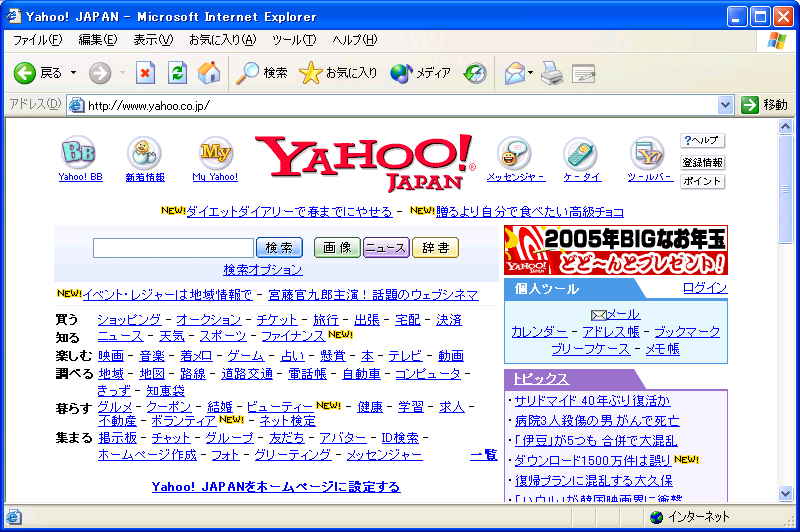Click into the Yahoo search text field
This screenshot has height=532, width=800.
pos(173,248)
